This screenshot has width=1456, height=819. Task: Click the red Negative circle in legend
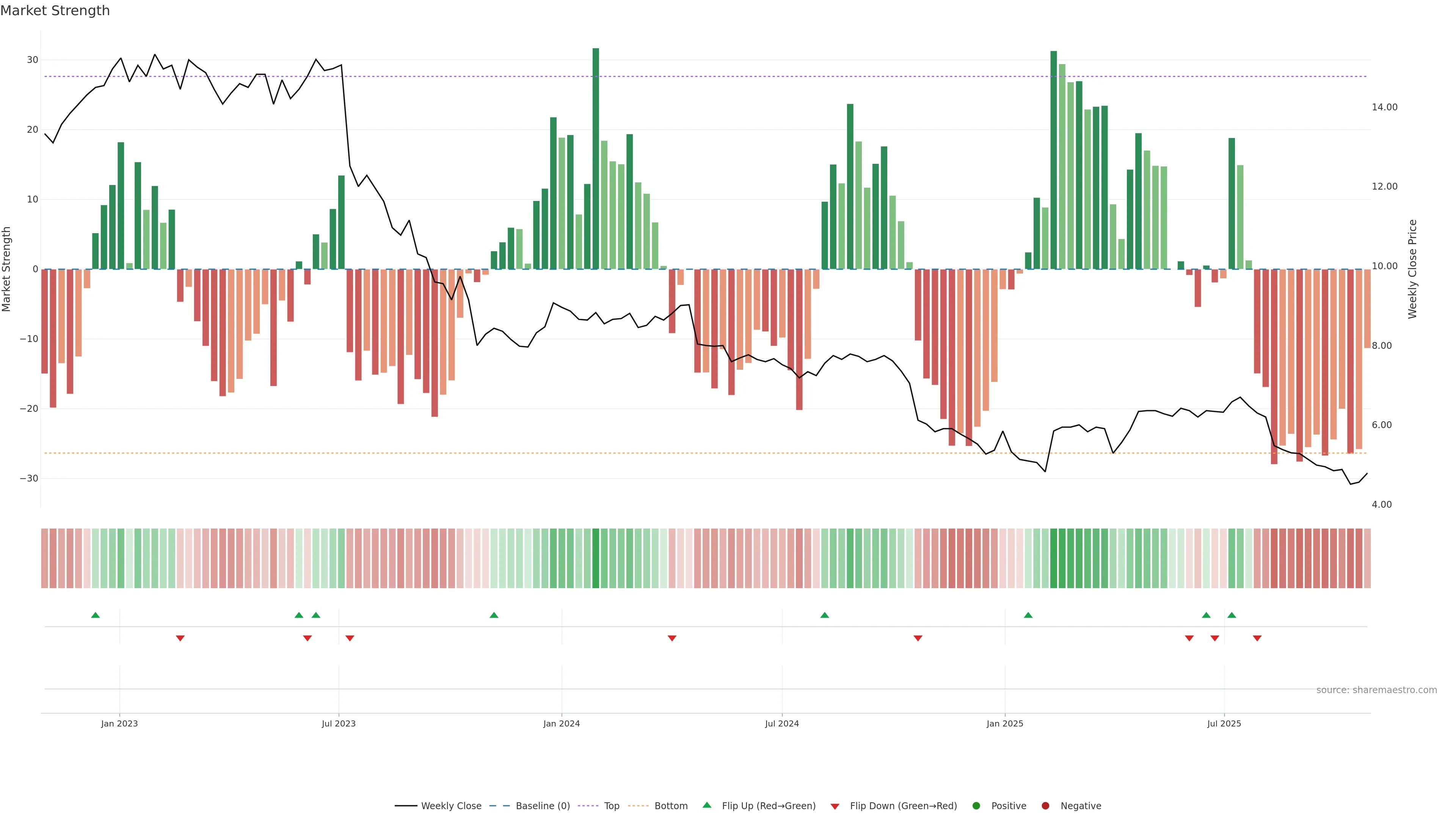click(1045, 806)
